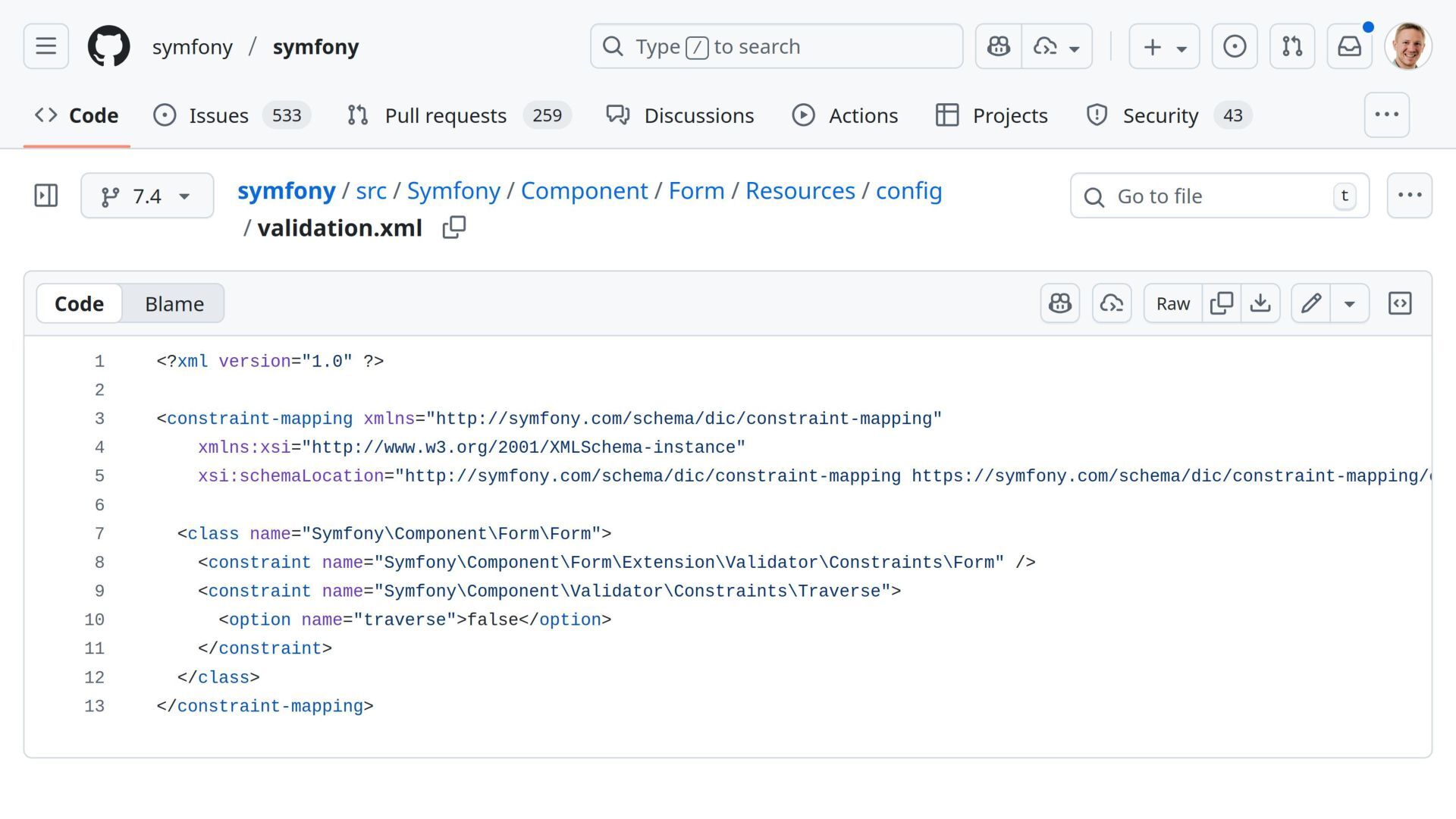1456x819 pixels.
Task: Switch to the Discussions tab
Action: [x=698, y=115]
